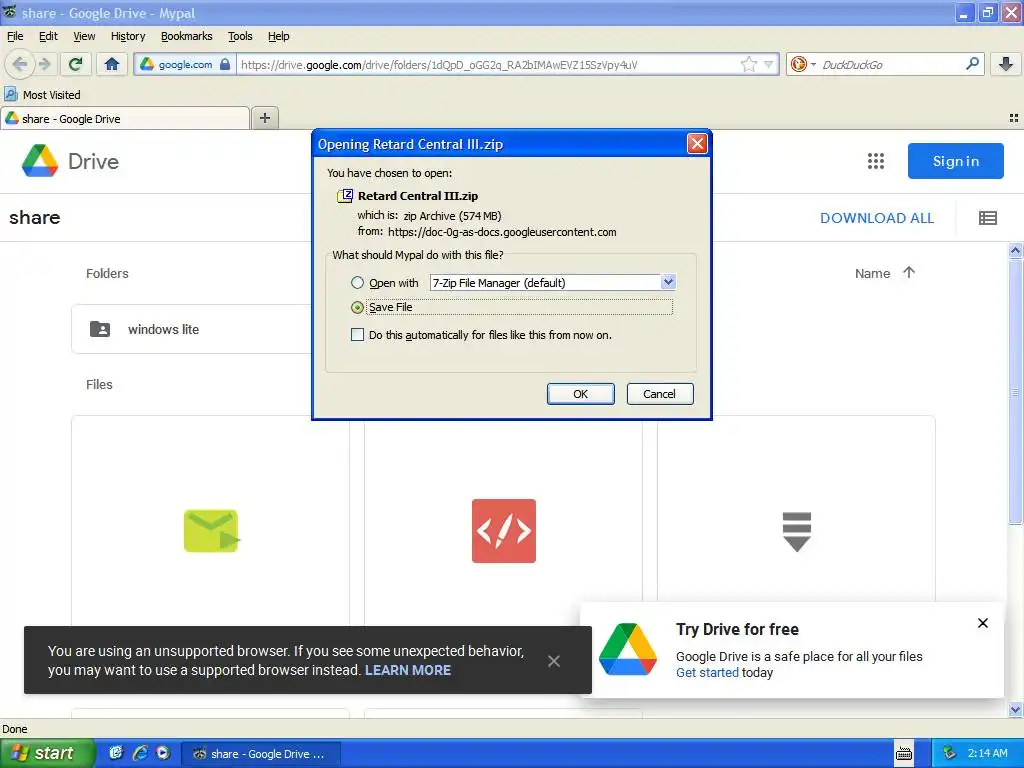Click the system tray icon beside the clock

pos(950,753)
